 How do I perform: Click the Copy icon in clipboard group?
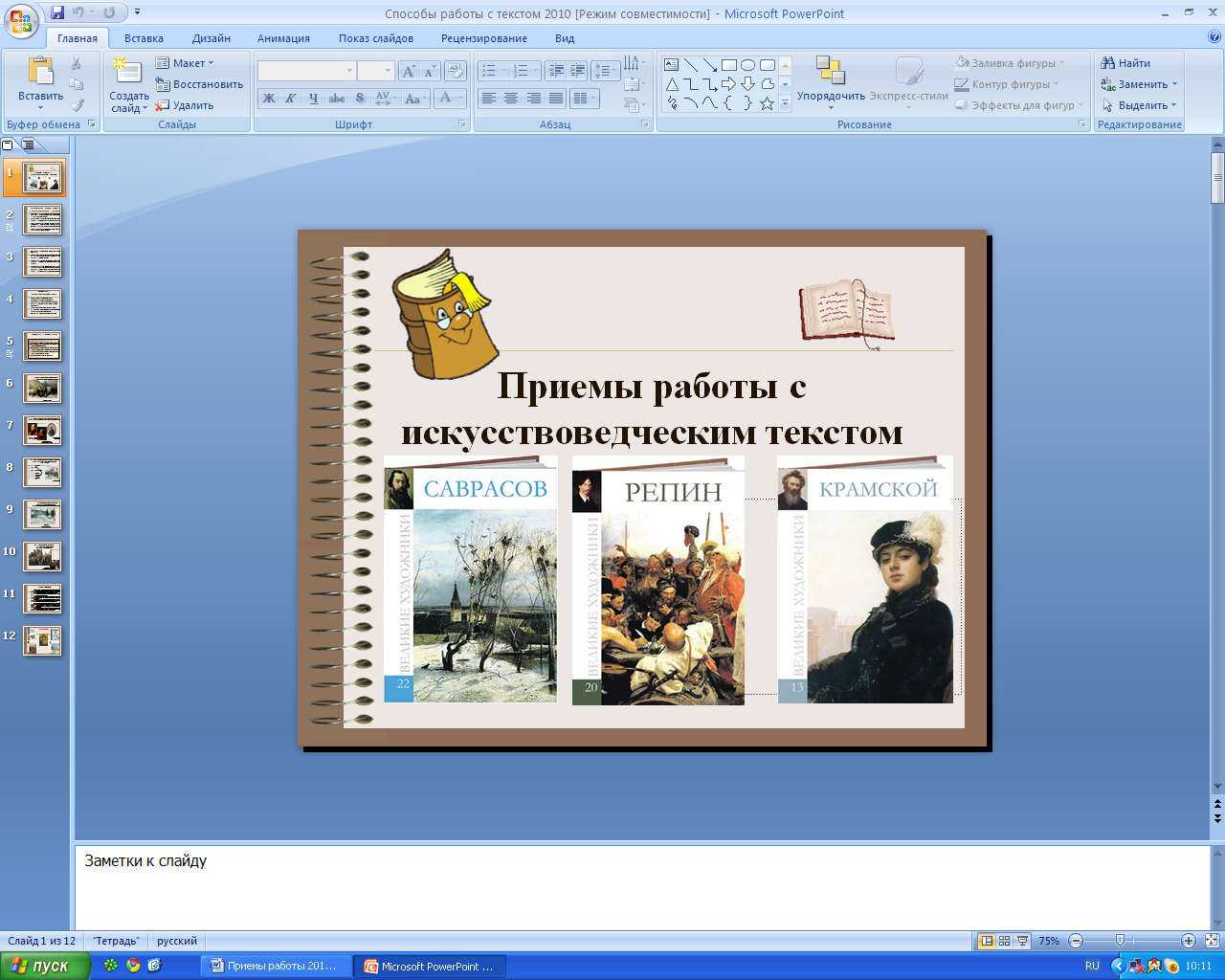tap(77, 84)
